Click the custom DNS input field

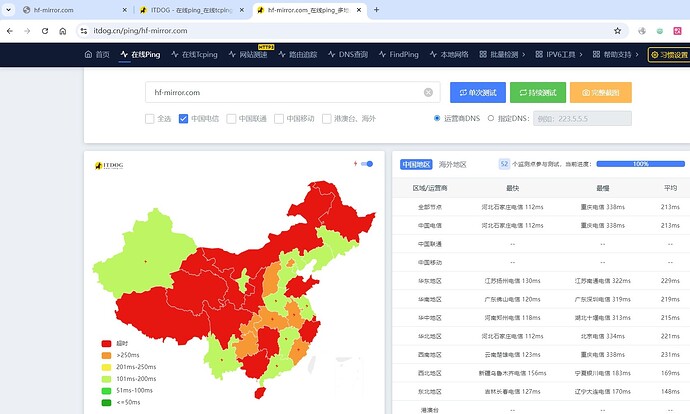point(582,118)
